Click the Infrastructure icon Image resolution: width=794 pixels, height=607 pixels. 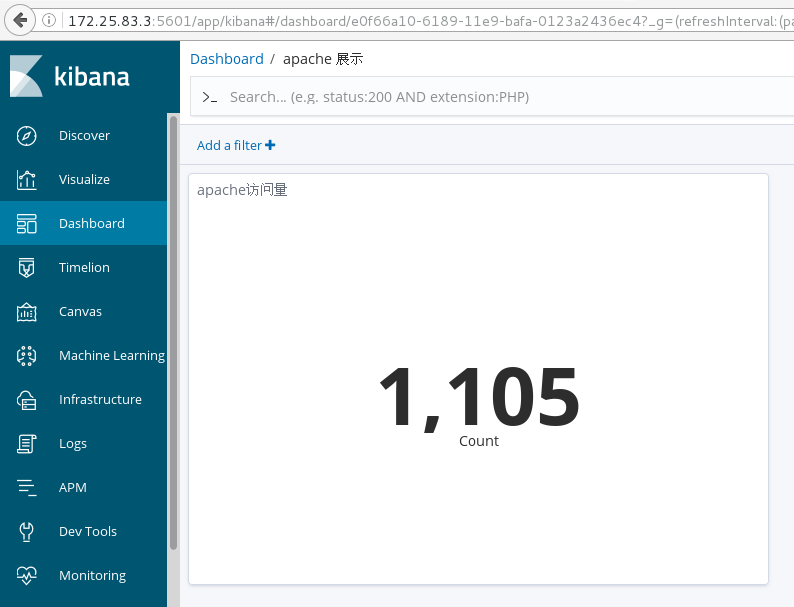26,400
